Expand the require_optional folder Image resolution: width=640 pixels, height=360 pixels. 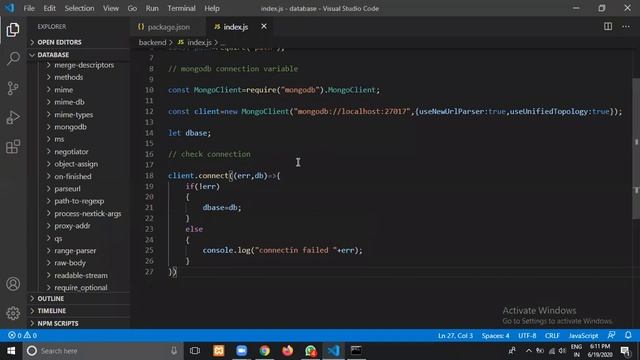81,288
